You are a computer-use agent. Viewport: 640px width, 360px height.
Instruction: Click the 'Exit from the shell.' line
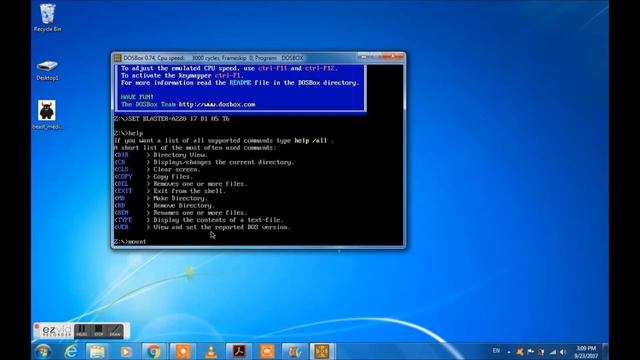click(189, 191)
